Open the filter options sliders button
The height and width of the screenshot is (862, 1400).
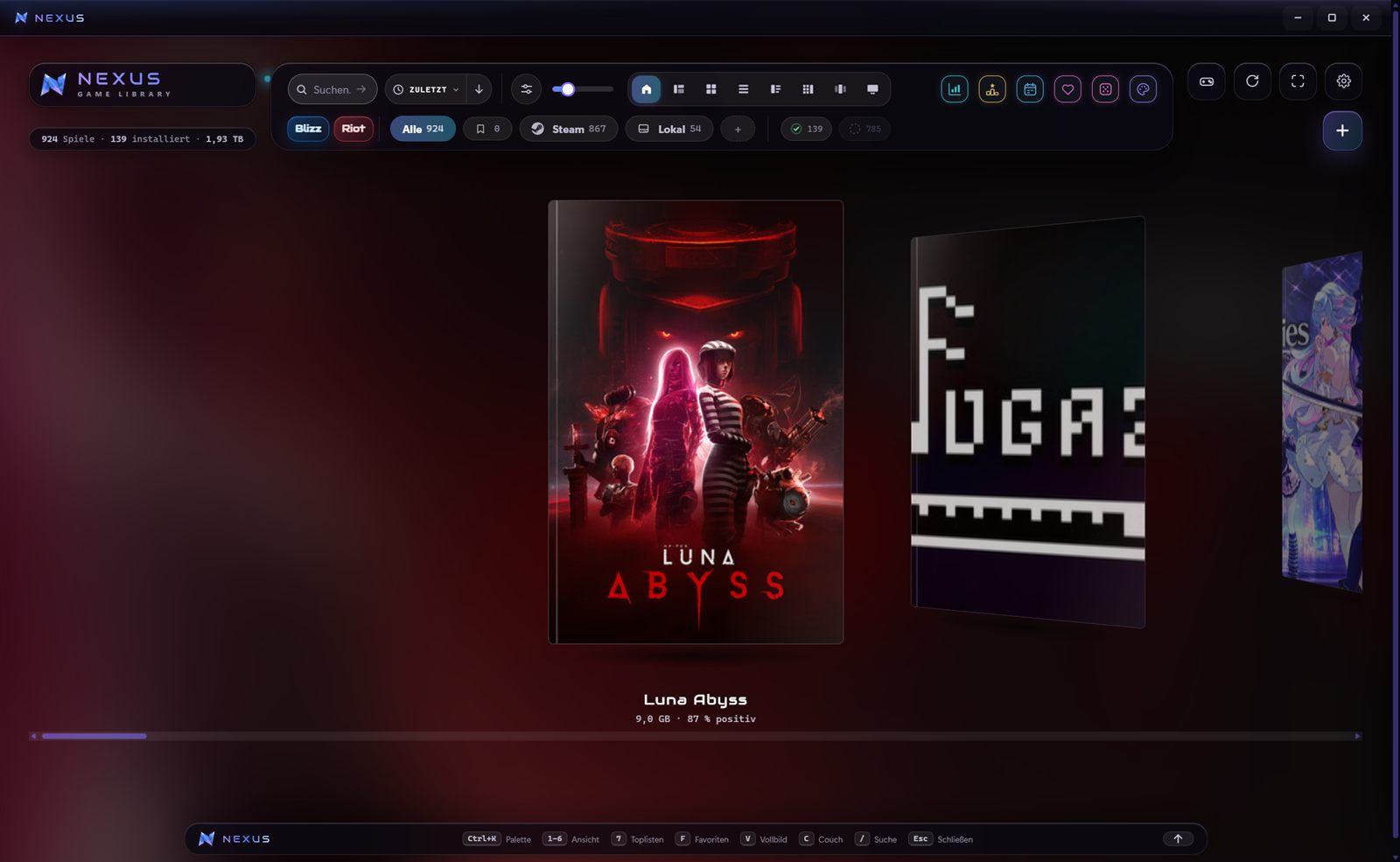coord(526,89)
